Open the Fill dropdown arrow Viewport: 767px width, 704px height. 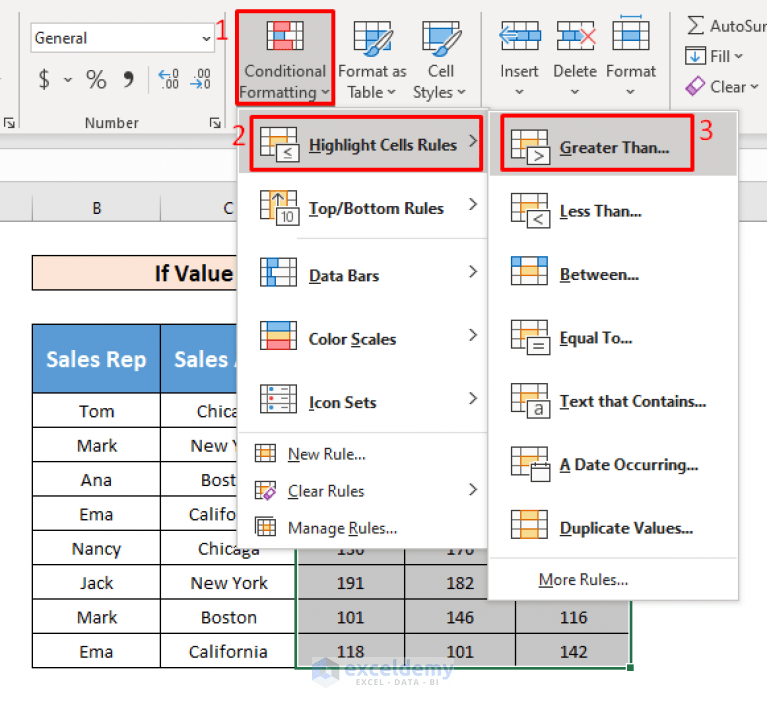[x=738, y=56]
